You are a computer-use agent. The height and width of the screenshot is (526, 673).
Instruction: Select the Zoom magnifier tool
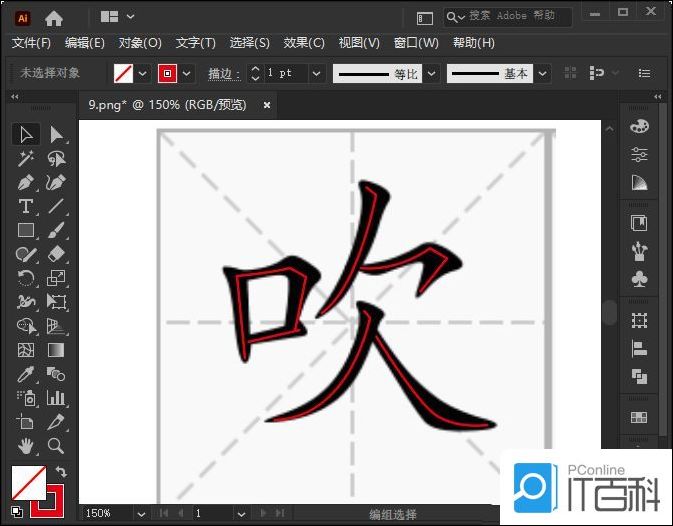(x=56, y=446)
